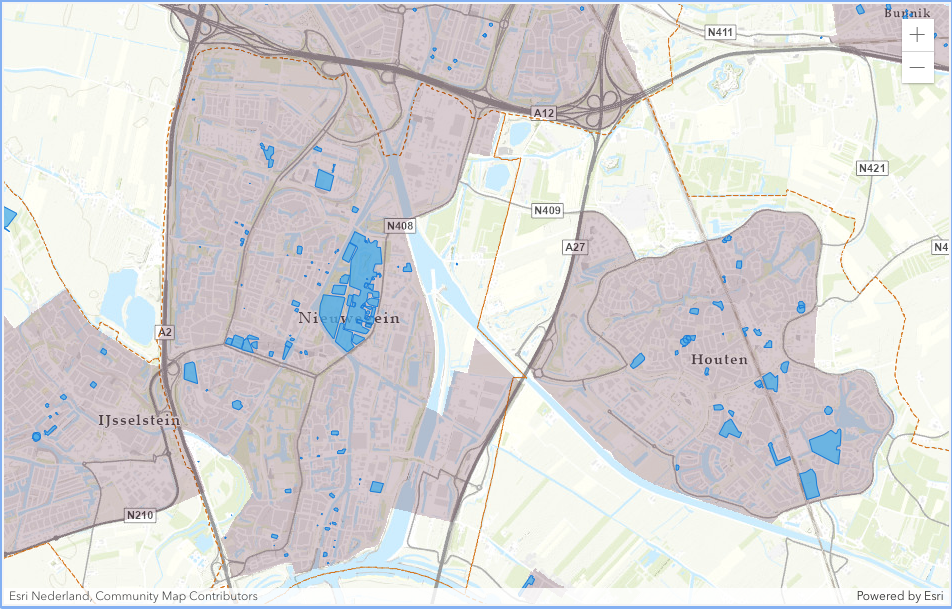
Task: Click the Nieuwegein city label
Action: click(x=349, y=319)
